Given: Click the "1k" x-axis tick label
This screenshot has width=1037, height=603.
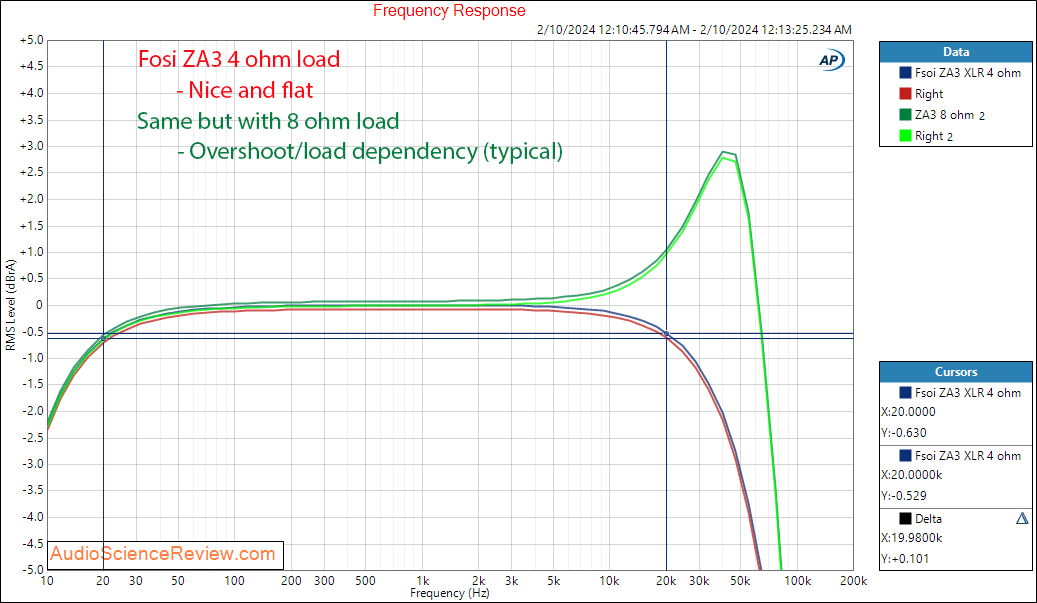Looking at the screenshot, I should click(x=423, y=581).
